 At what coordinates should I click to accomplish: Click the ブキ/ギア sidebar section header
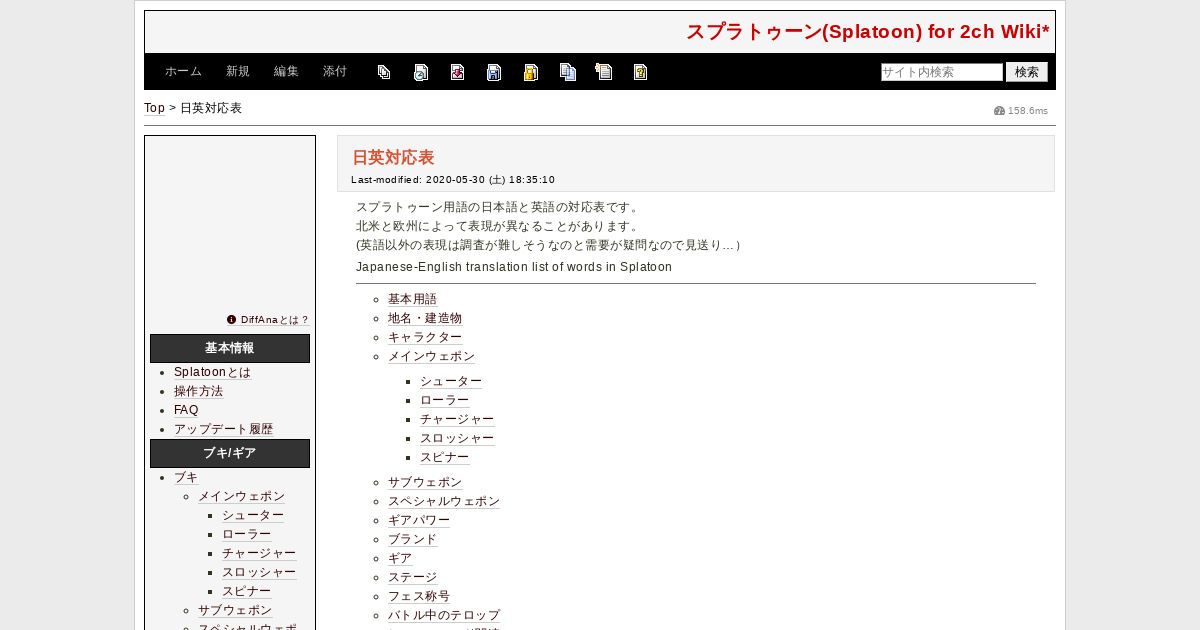click(230, 454)
